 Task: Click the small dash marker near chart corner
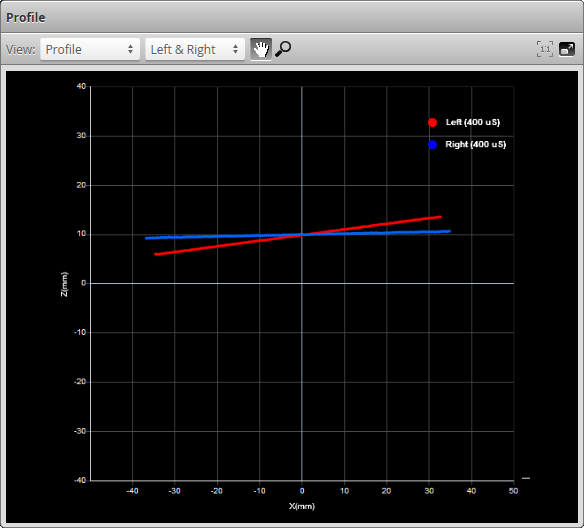526,478
